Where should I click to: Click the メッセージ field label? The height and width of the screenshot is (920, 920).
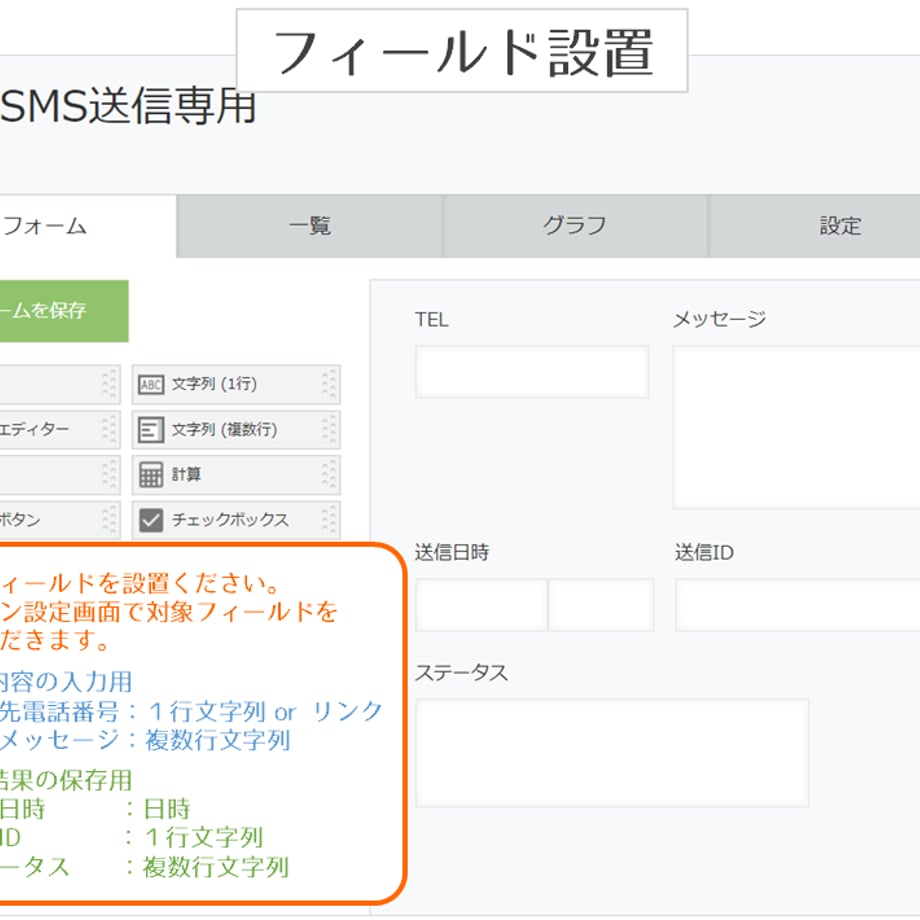click(x=720, y=320)
